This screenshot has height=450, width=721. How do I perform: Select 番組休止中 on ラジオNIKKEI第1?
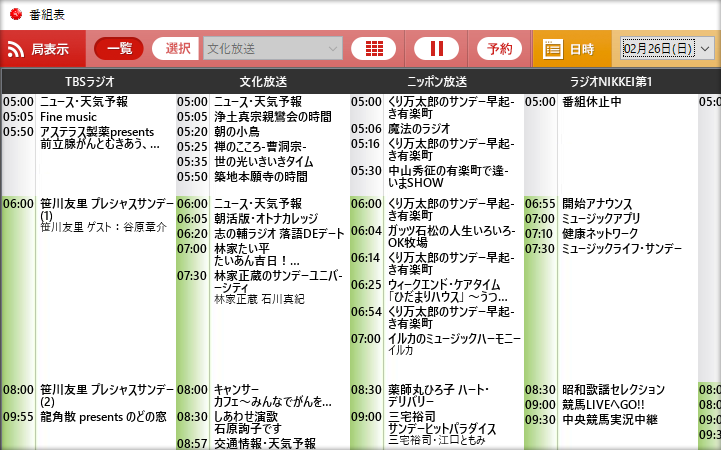(x=591, y=102)
